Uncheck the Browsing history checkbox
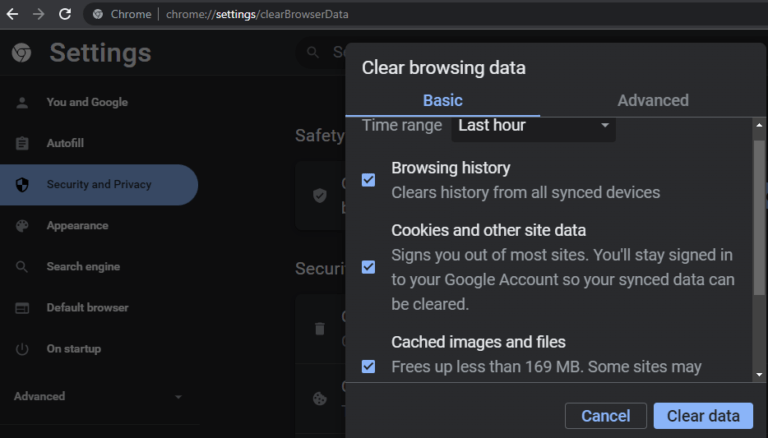768x438 pixels. tap(368, 180)
